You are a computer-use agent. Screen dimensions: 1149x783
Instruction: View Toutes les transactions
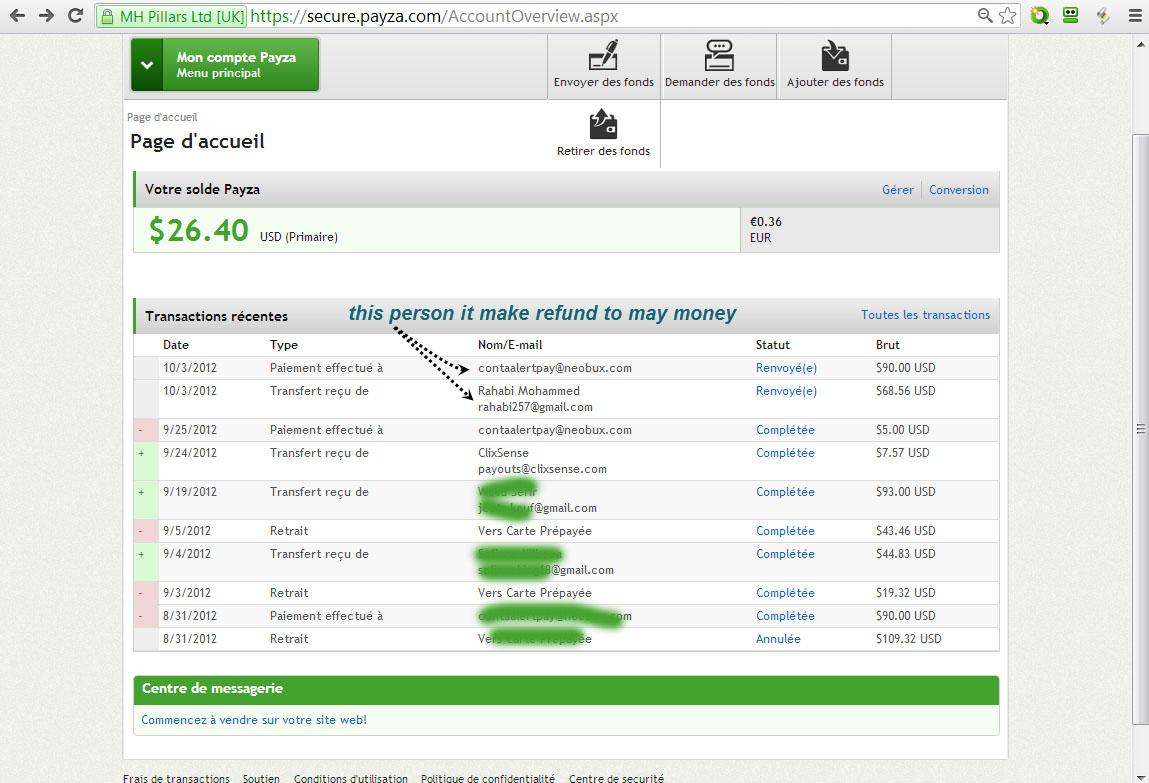point(926,315)
